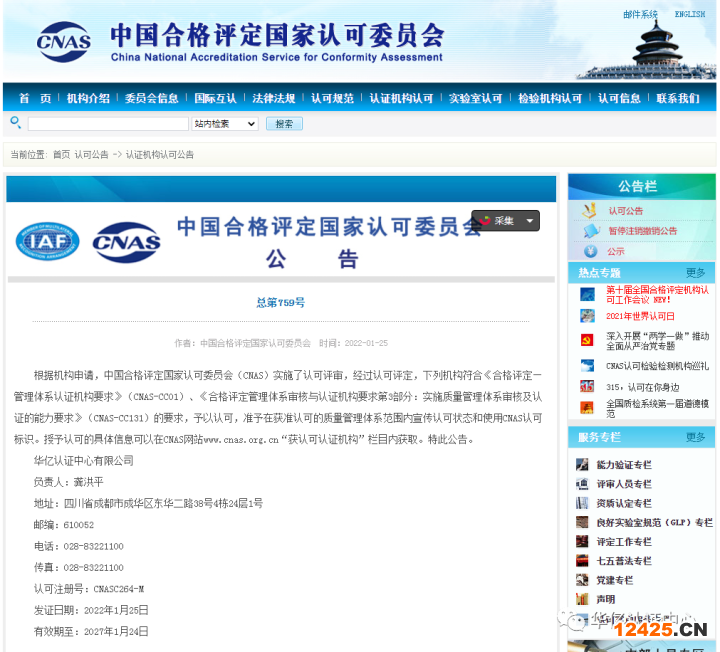Open 认可公告 link in 公告栏
This screenshot has height=652, width=720.
(625, 211)
